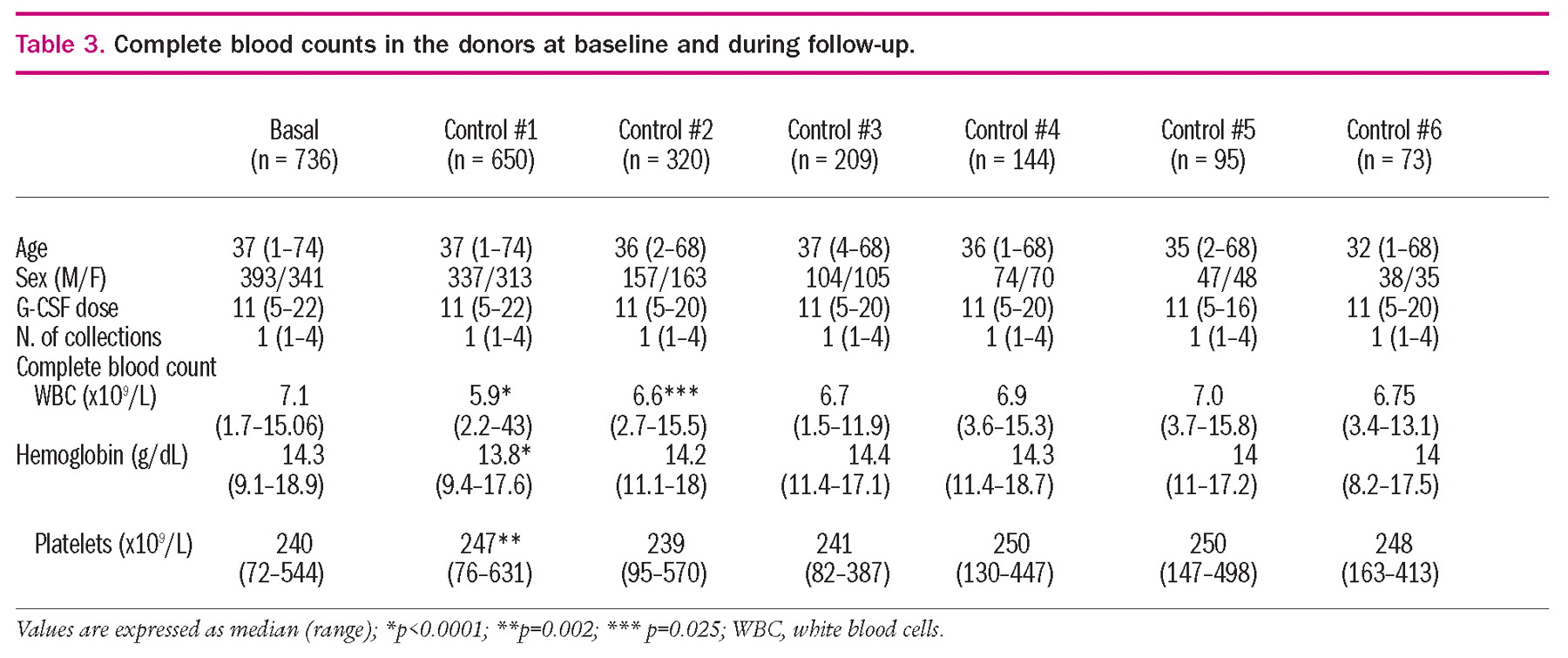Select the 393/341 sex ratio cell
This screenshot has width=1568, height=658.
tap(281, 279)
